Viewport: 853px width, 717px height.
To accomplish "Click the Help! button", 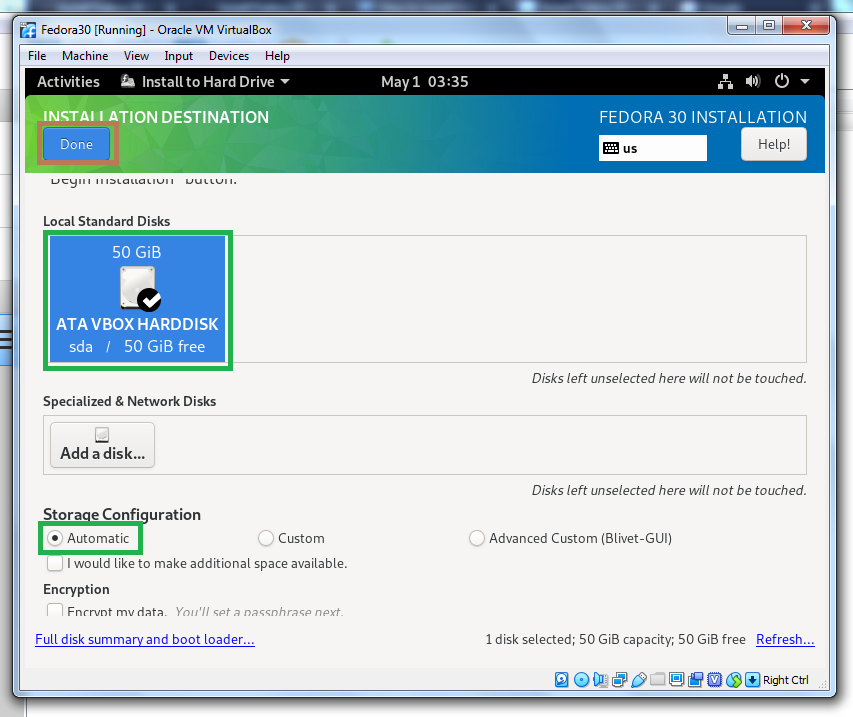I will tap(774, 144).
